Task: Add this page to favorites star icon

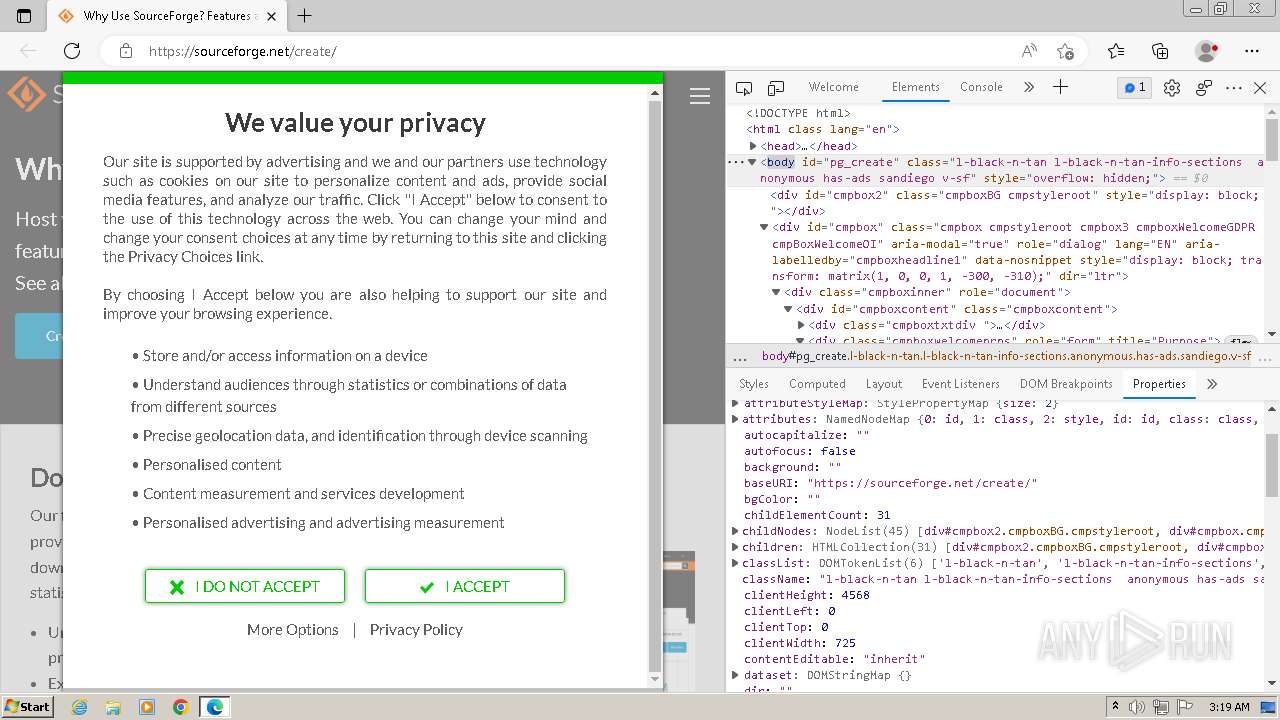Action: pyautogui.click(x=1065, y=51)
